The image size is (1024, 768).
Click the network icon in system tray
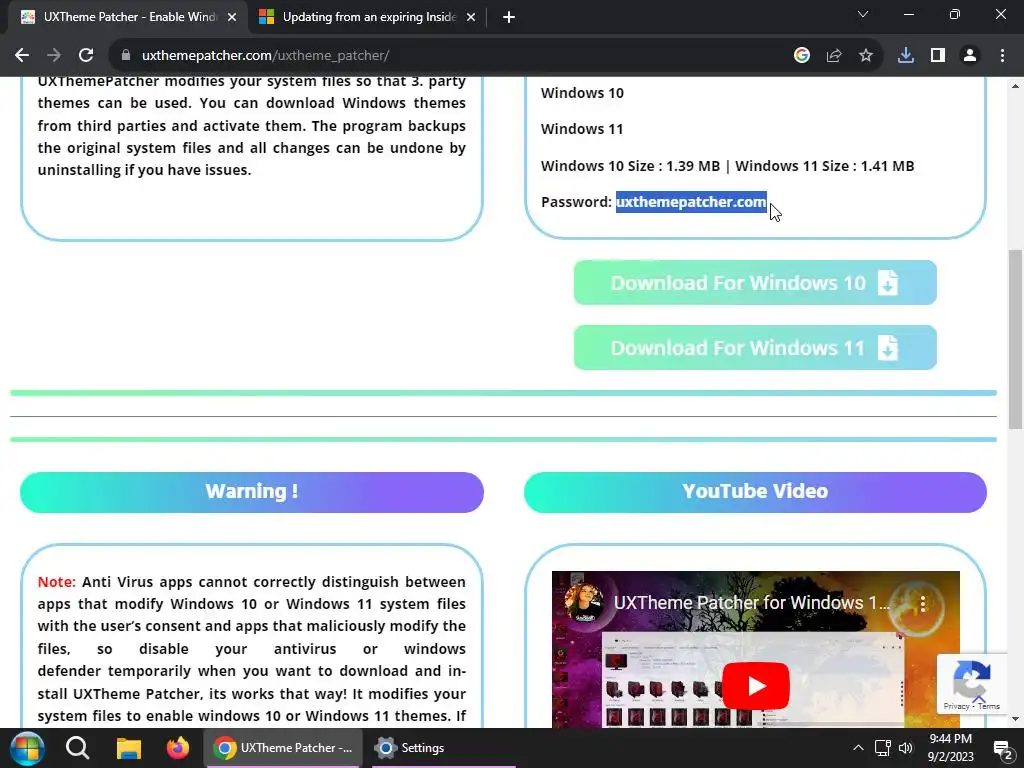click(x=882, y=748)
